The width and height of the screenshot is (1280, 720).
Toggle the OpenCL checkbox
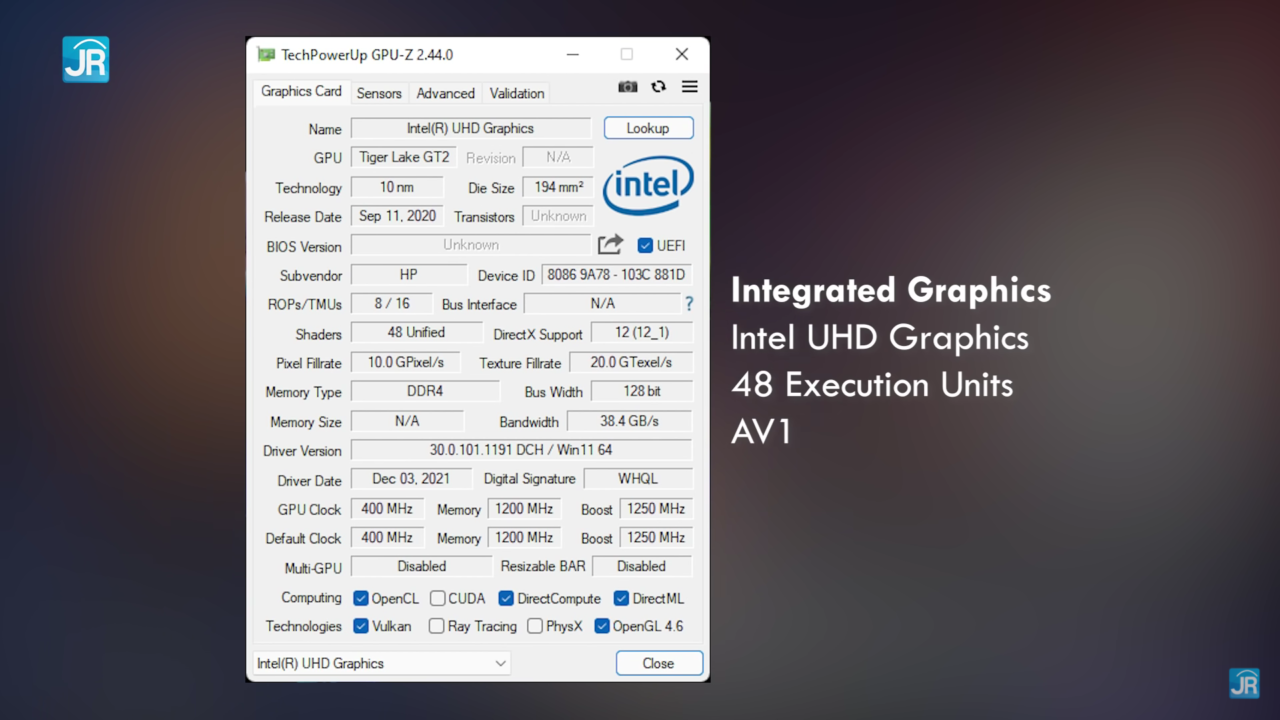click(x=361, y=599)
